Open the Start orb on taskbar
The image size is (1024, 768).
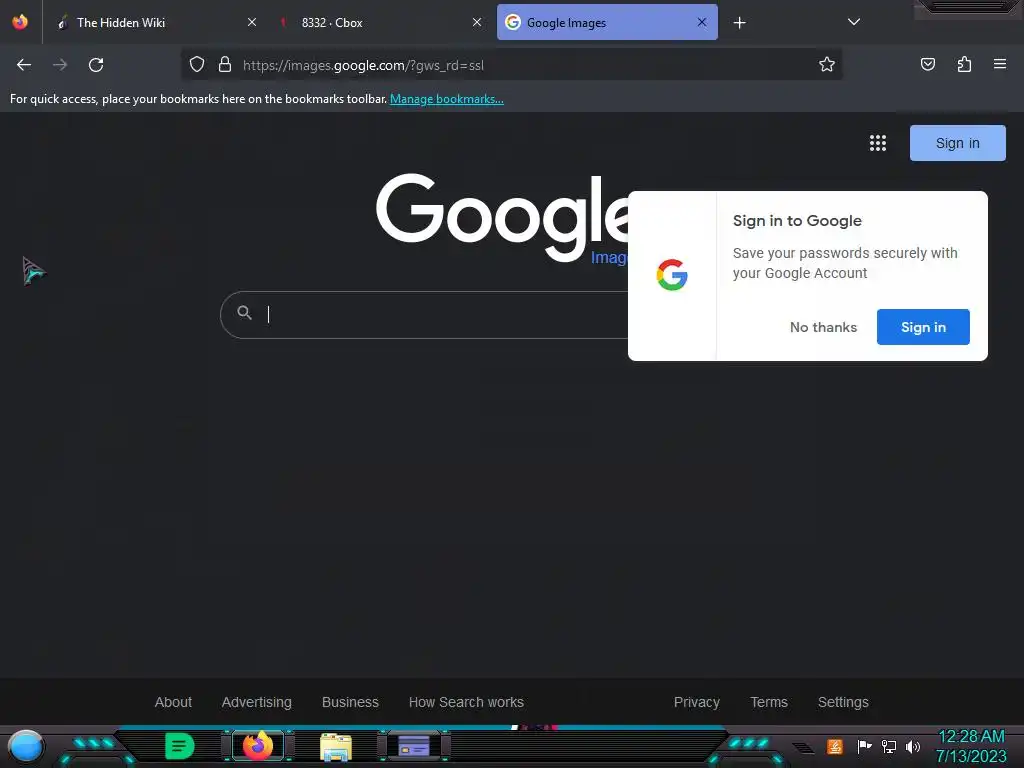25,746
